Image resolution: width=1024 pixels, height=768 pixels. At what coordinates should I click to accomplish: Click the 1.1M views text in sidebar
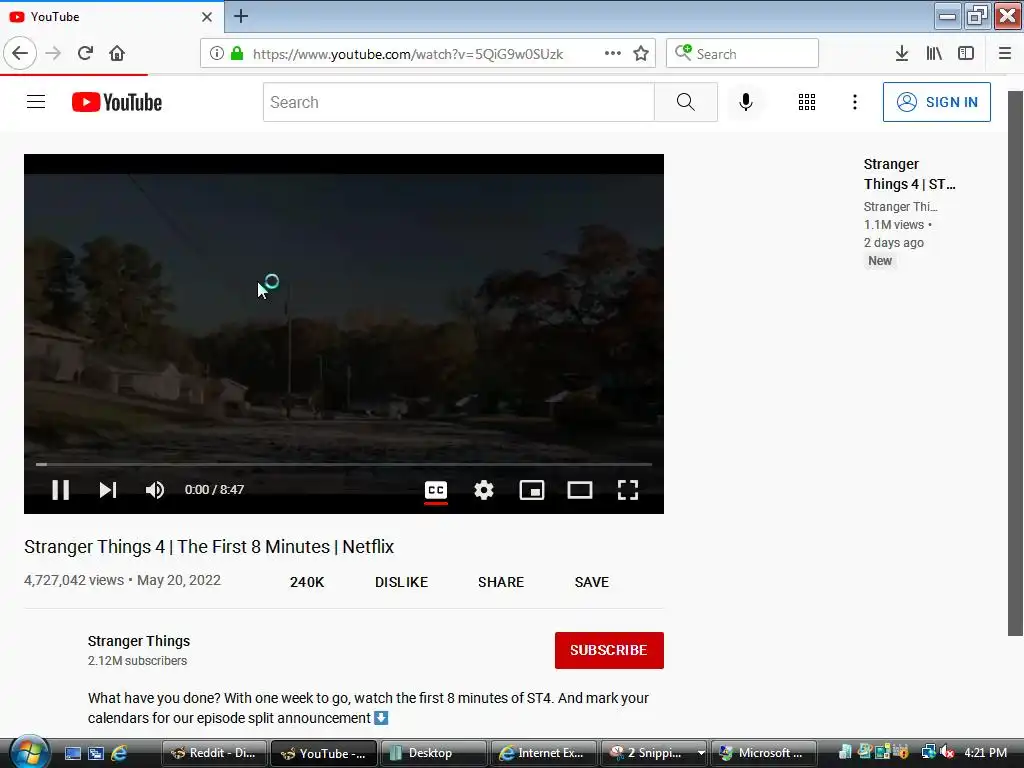click(893, 225)
